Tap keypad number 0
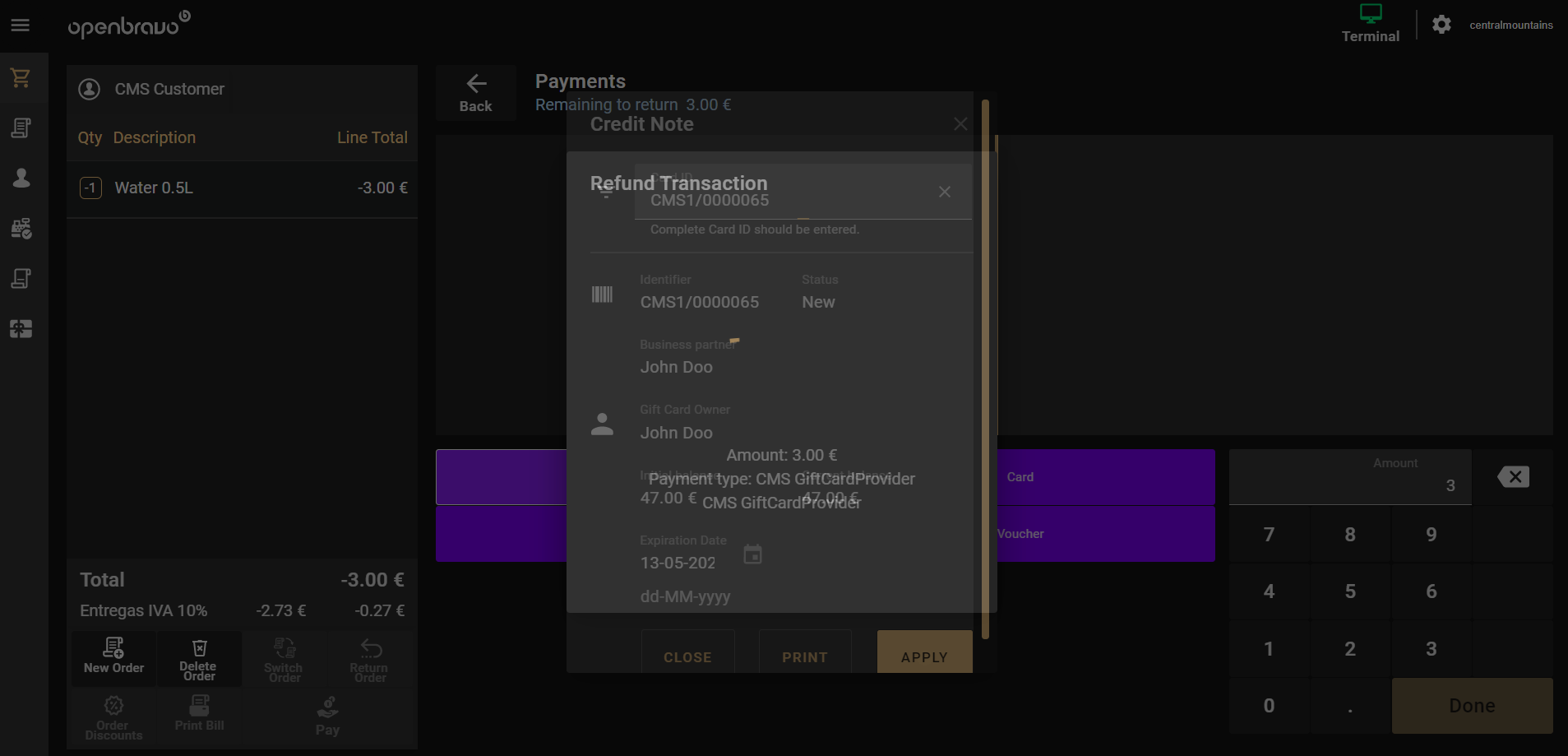 pyautogui.click(x=1270, y=706)
